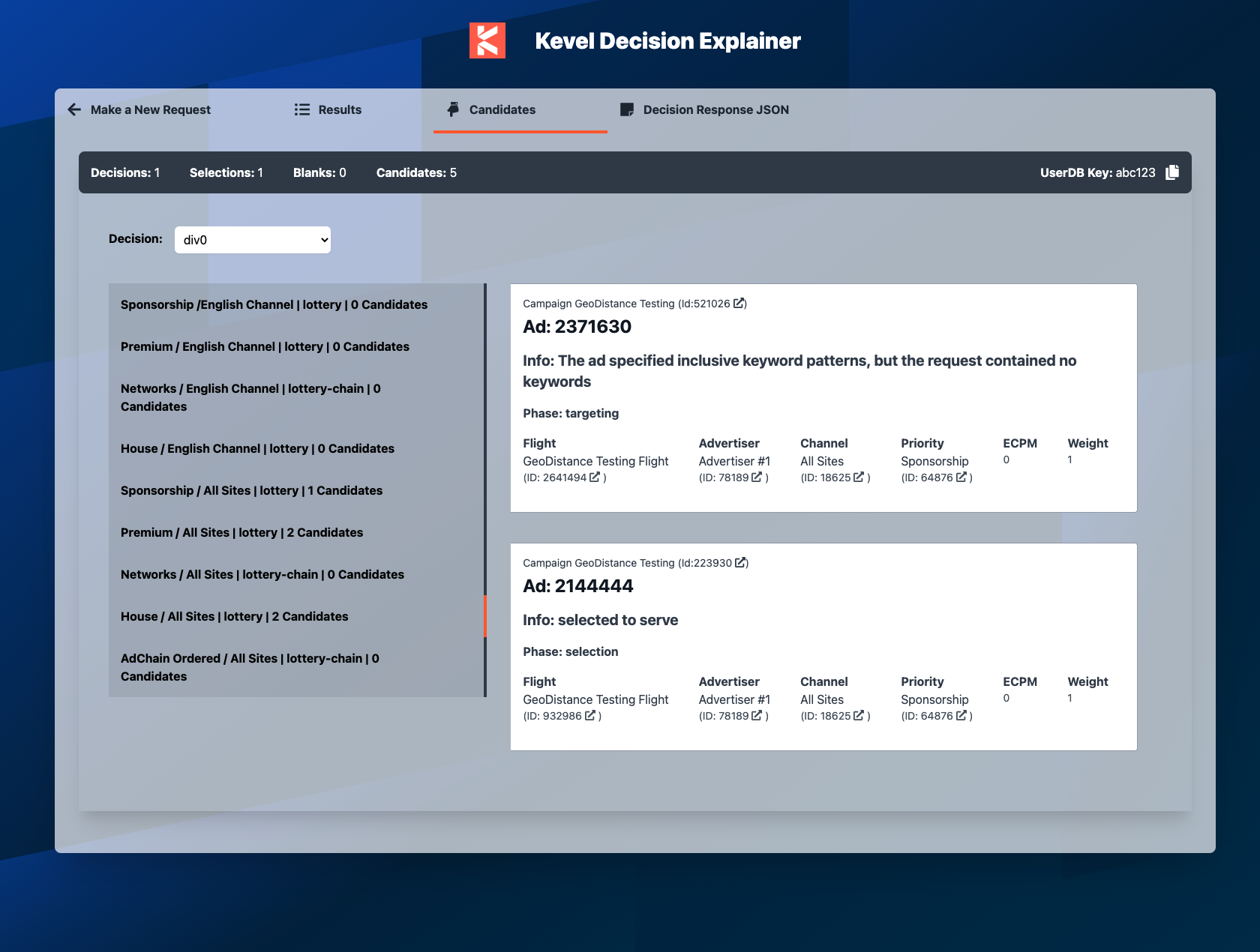
Task: Open advertiser 78189 link in Ad 2144444
Action: [757, 716]
